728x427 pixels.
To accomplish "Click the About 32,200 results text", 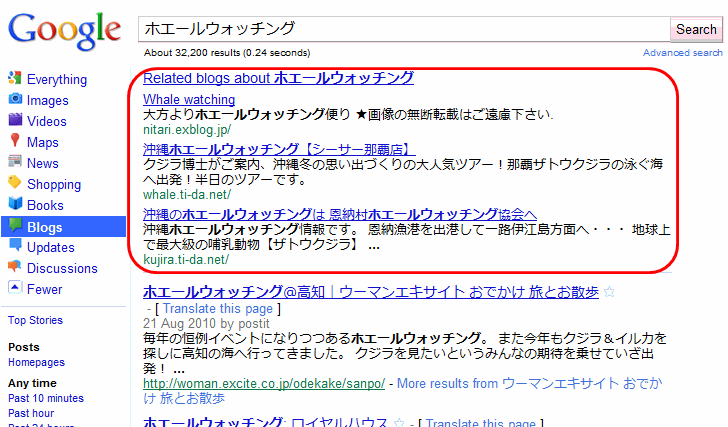I will [227, 53].
